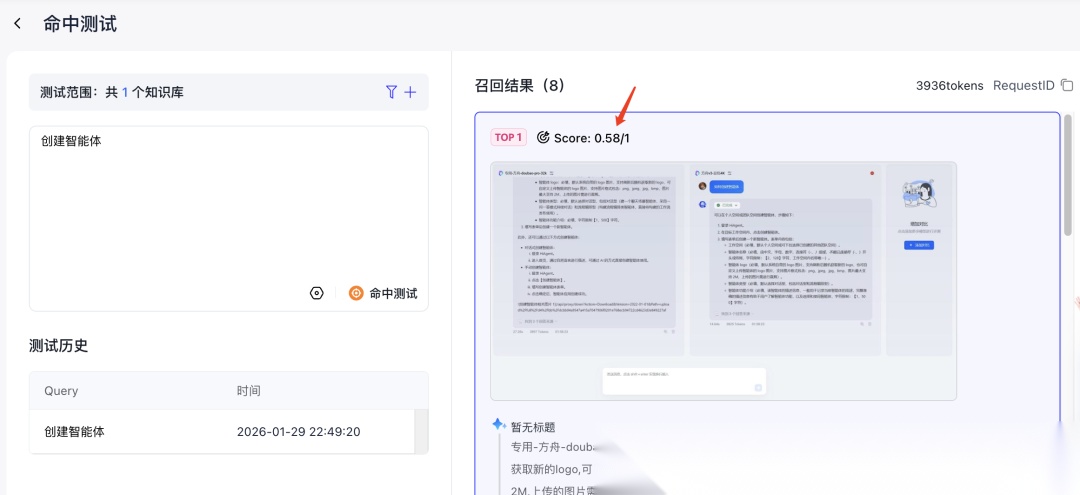Click the history time 2026-01-29 22:49:20
Viewport: 1080px width, 495px height.
(x=298, y=432)
